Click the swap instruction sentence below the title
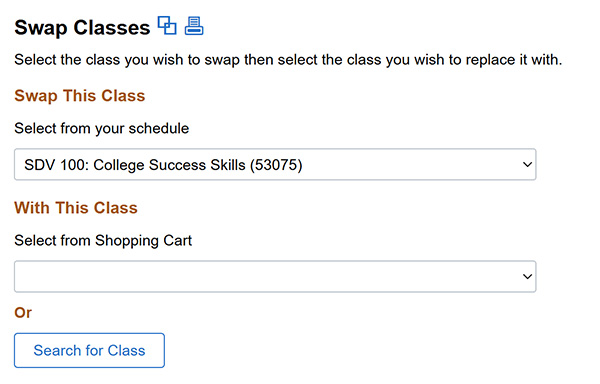This screenshot has height=384, width=600. [288, 60]
